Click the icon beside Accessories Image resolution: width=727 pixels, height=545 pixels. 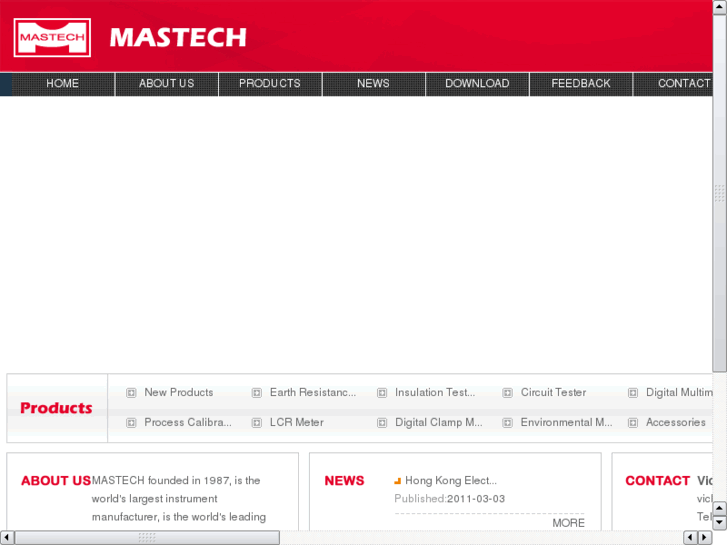(x=633, y=423)
